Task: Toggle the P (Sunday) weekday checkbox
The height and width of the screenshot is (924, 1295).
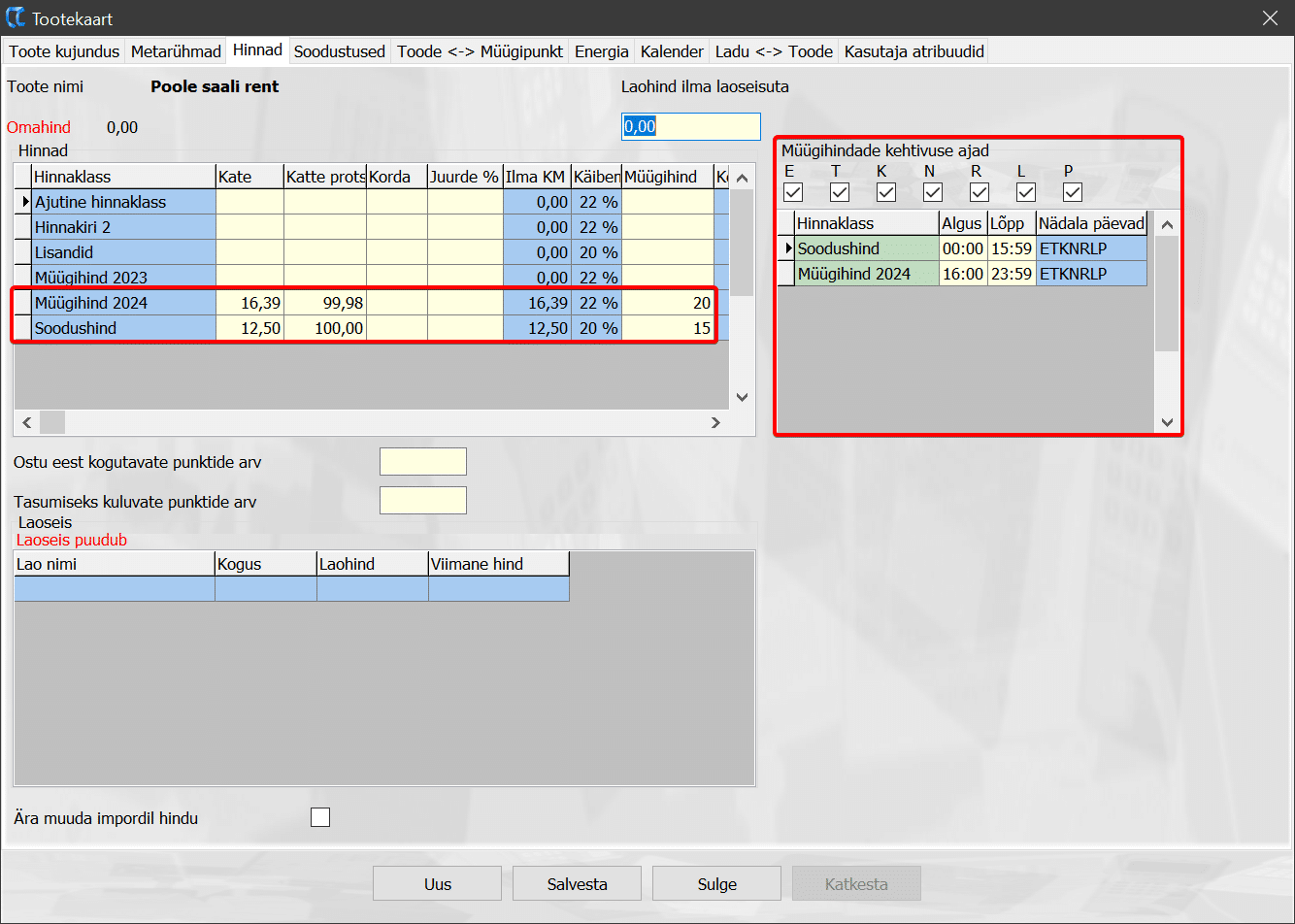Action: [1073, 192]
